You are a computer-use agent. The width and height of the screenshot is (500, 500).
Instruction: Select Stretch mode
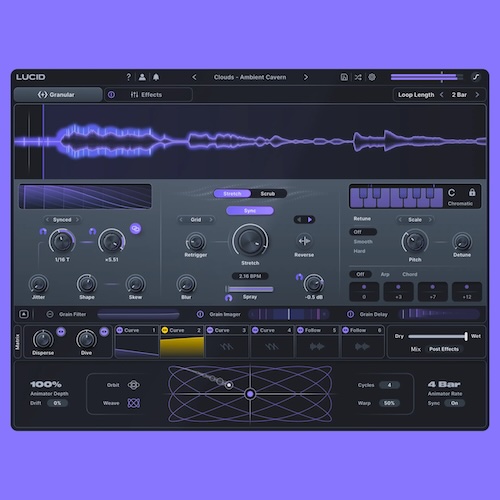tap(232, 194)
